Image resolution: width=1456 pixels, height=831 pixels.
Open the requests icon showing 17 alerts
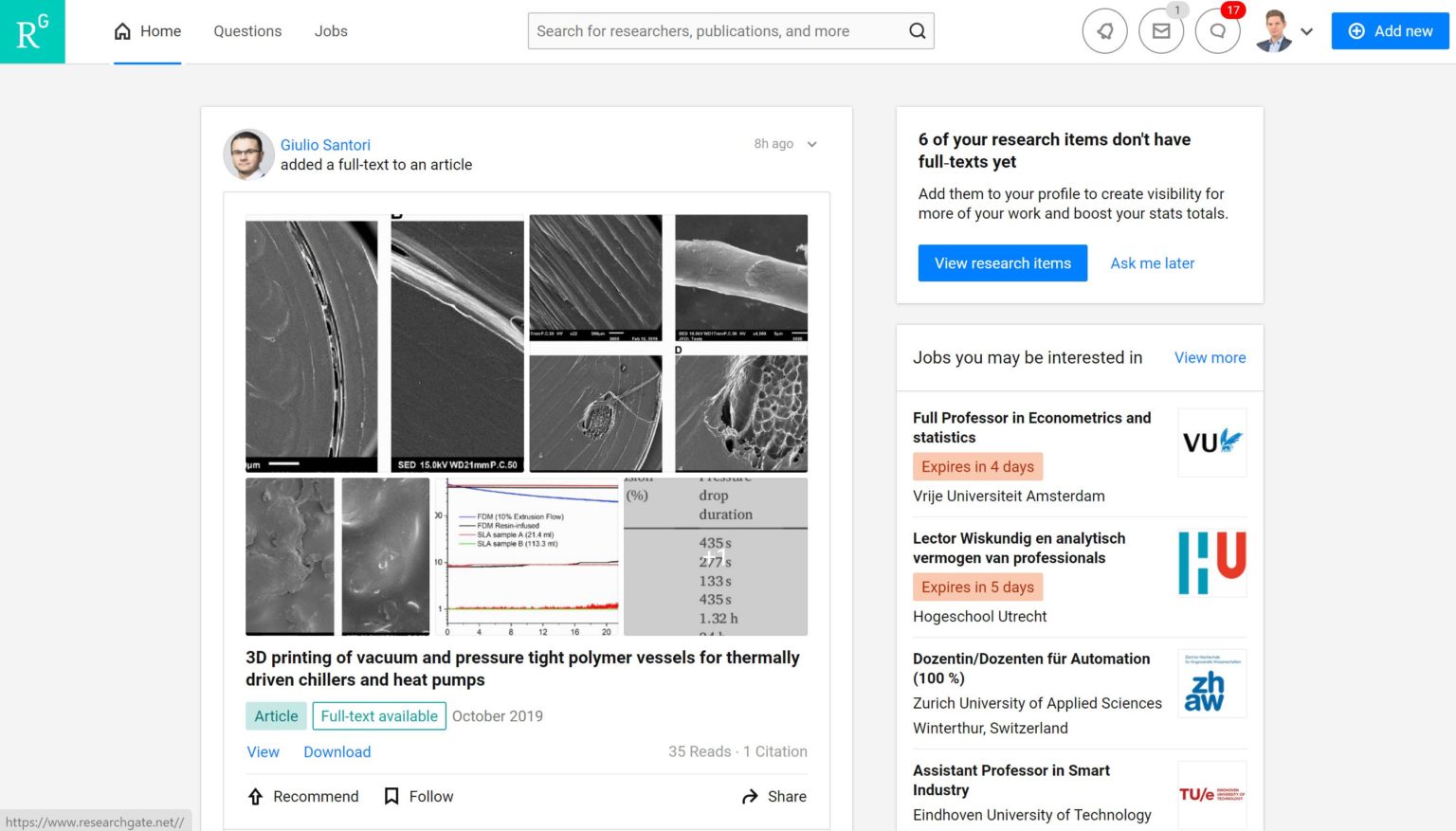(x=1218, y=31)
